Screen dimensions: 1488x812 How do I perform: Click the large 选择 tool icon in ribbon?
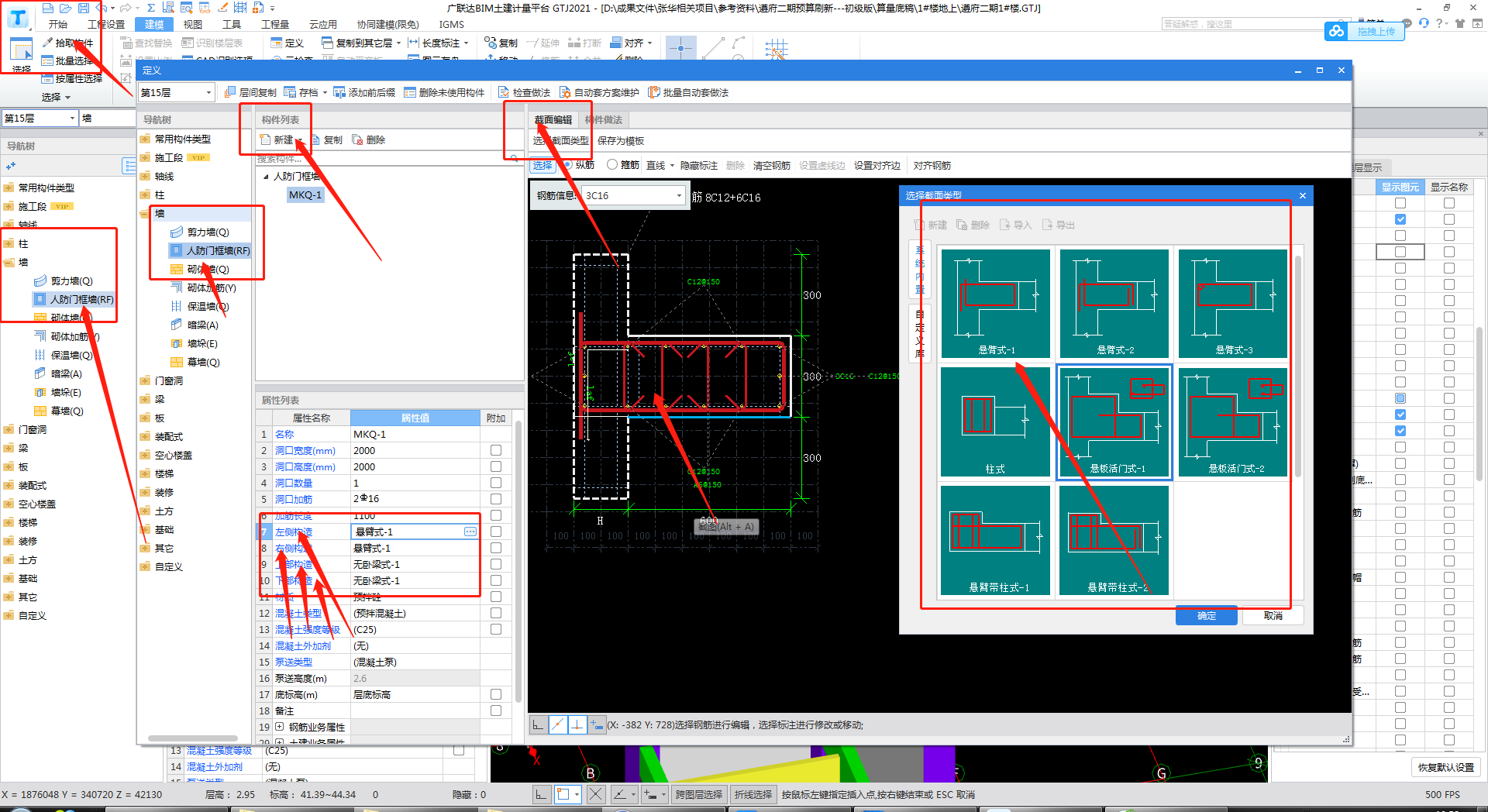click(x=21, y=50)
